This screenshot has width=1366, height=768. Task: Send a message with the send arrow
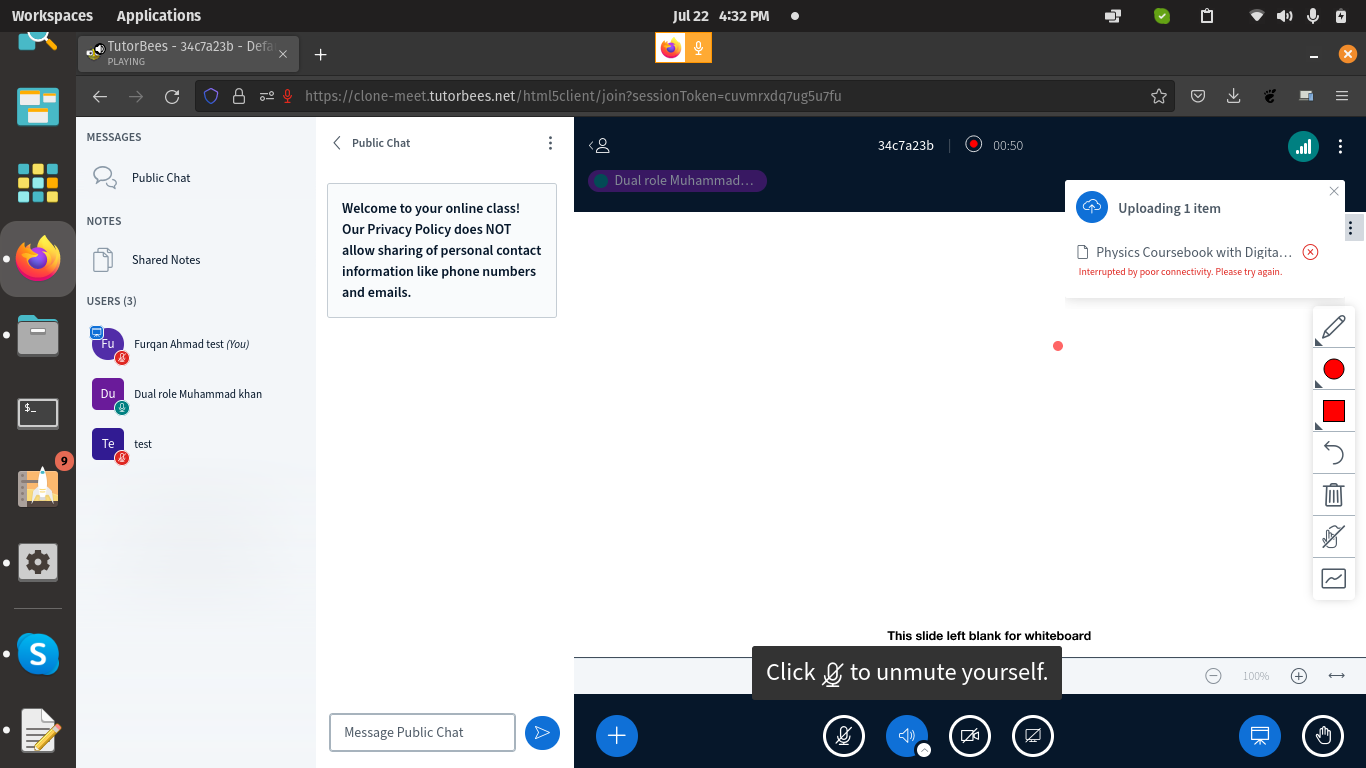[542, 733]
